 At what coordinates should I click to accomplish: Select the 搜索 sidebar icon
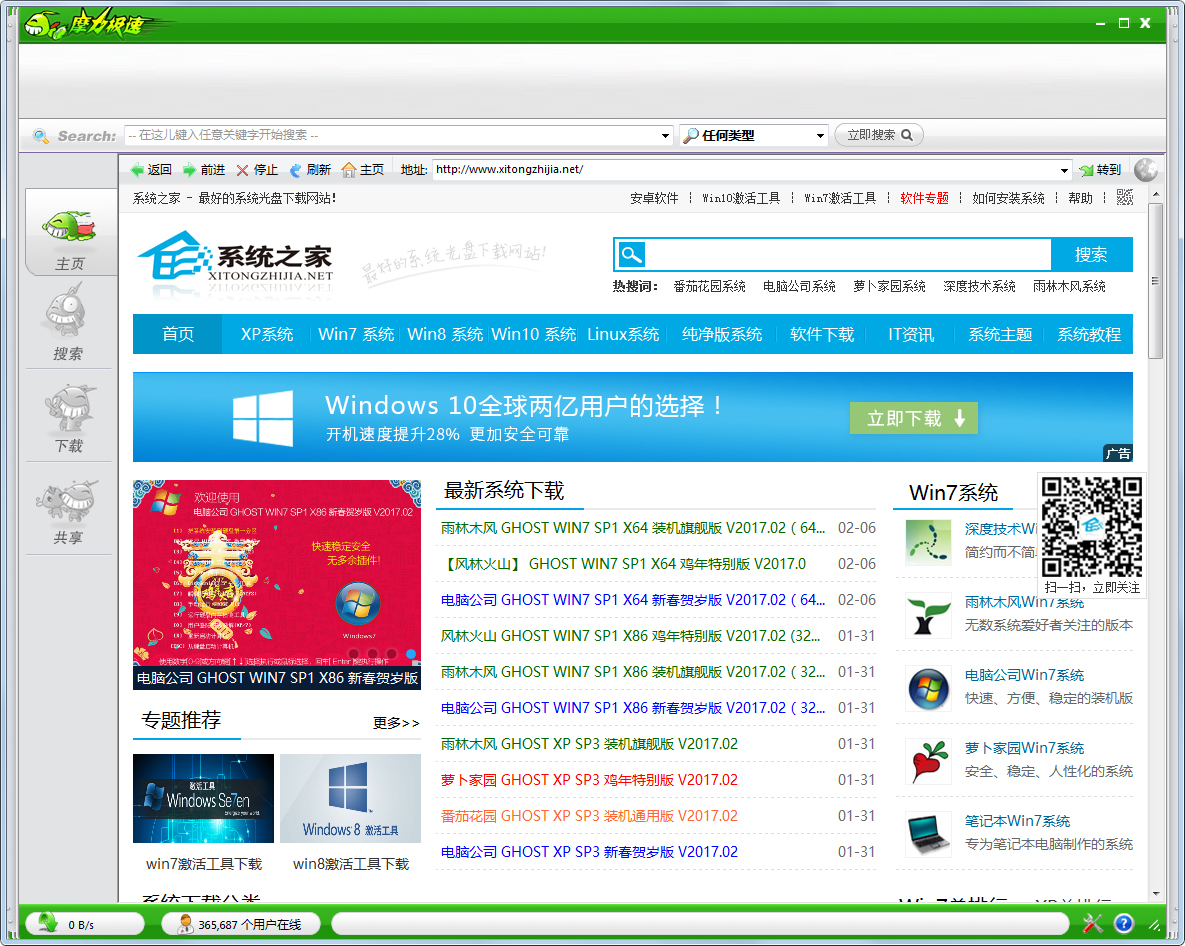click(68, 322)
